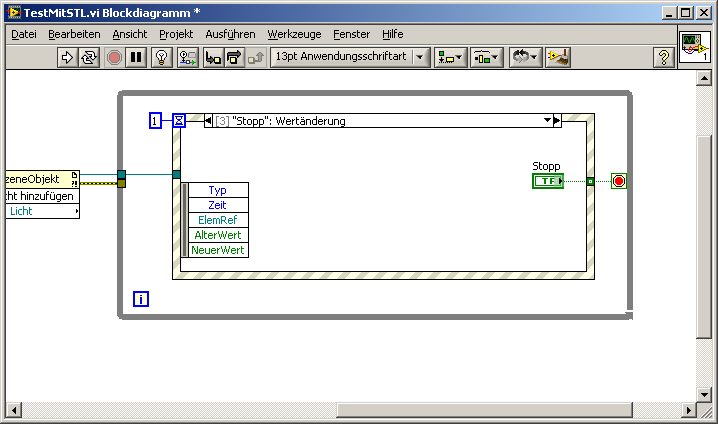Click the NeuerWert event data node

click(218, 250)
